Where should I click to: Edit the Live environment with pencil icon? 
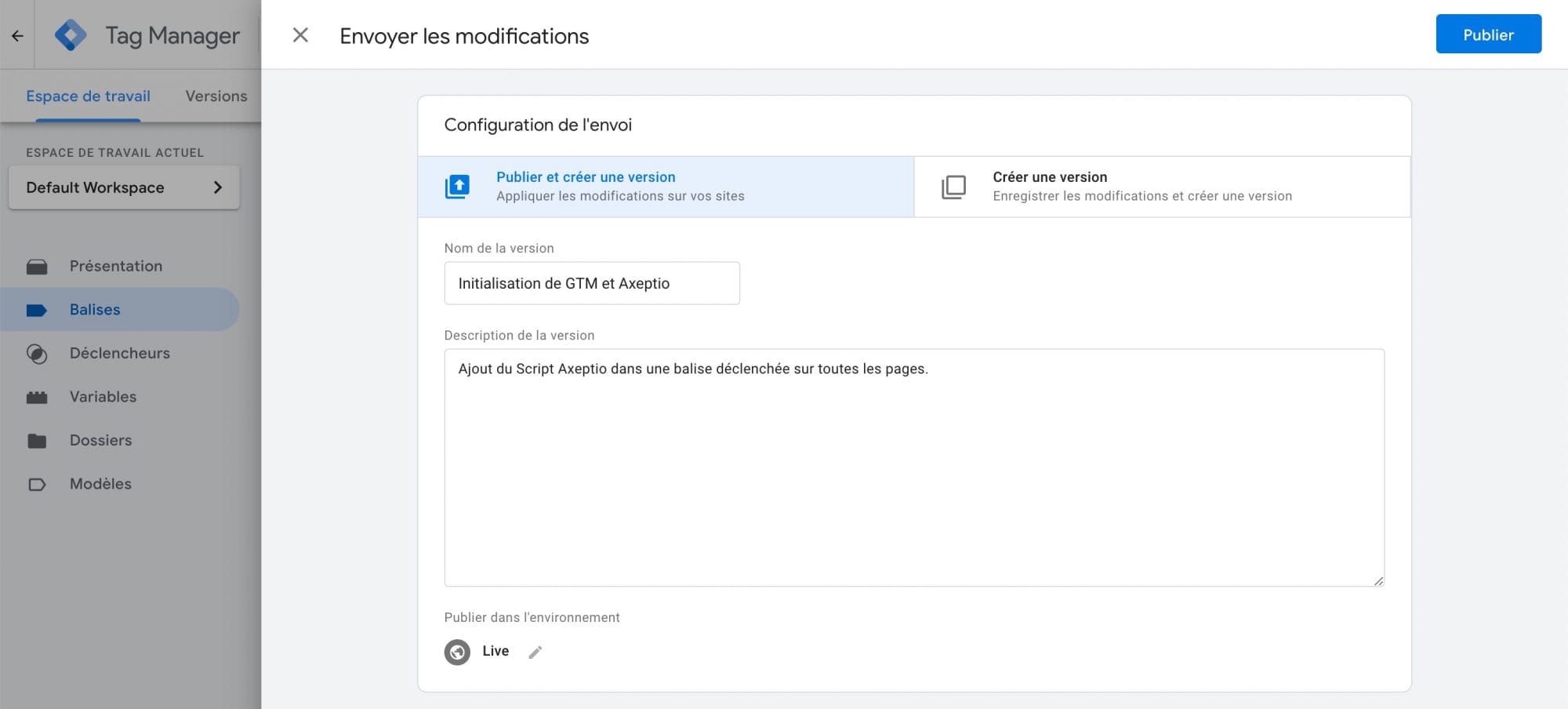(x=535, y=652)
